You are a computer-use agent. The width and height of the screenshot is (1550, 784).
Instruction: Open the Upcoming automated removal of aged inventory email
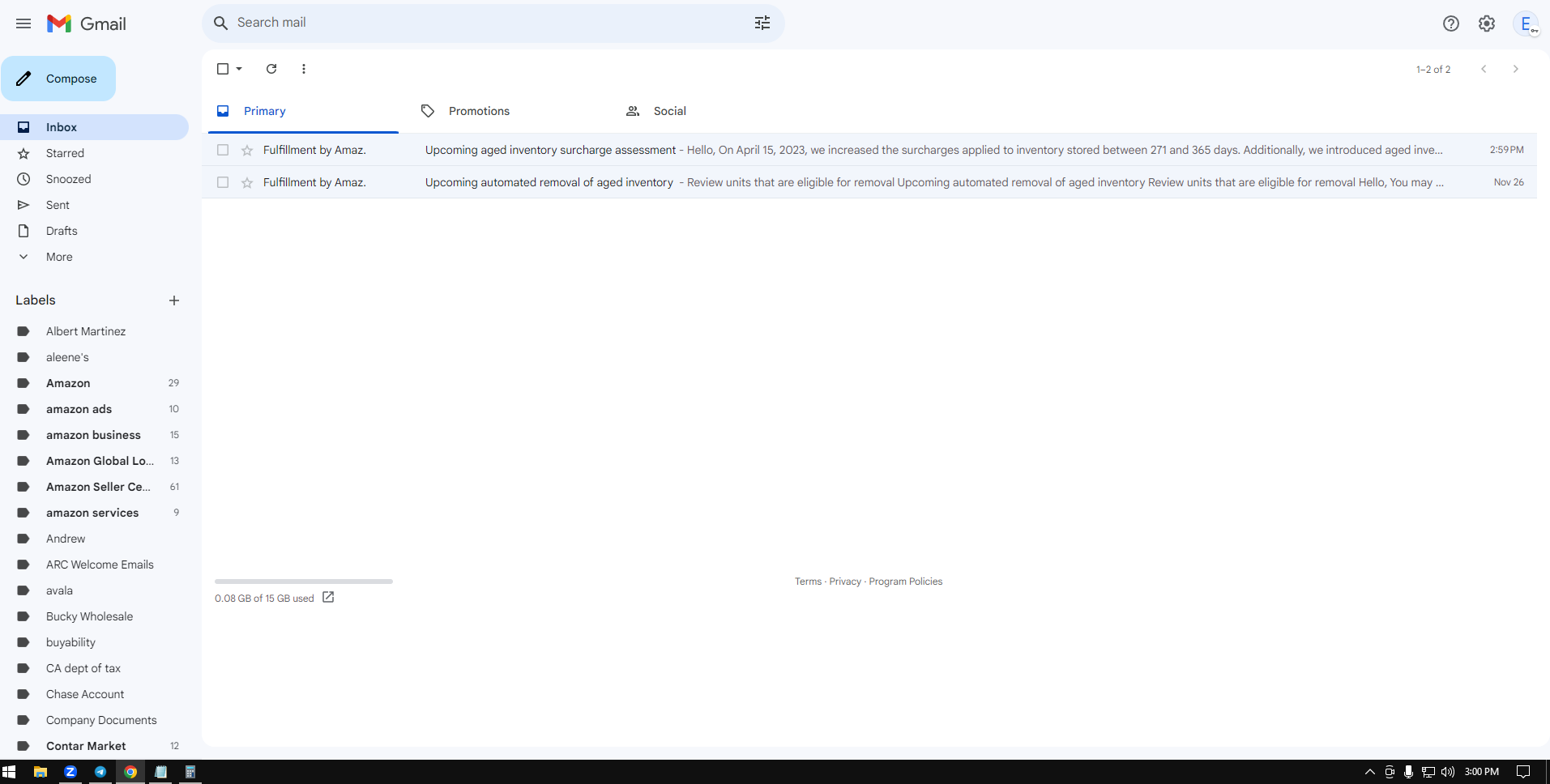pyautogui.click(x=869, y=182)
